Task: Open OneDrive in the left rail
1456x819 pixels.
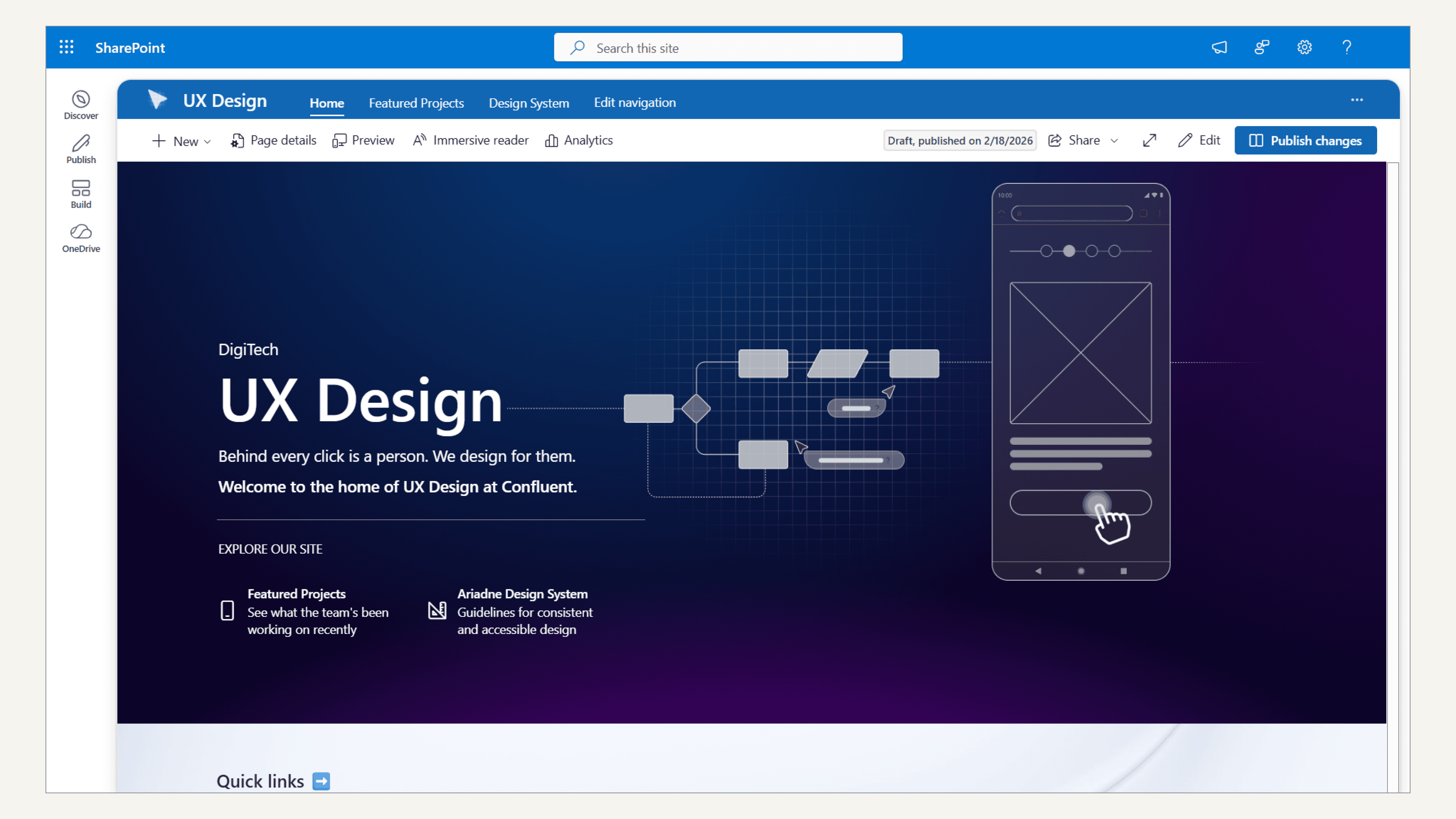Action: pyautogui.click(x=81, y=238)
